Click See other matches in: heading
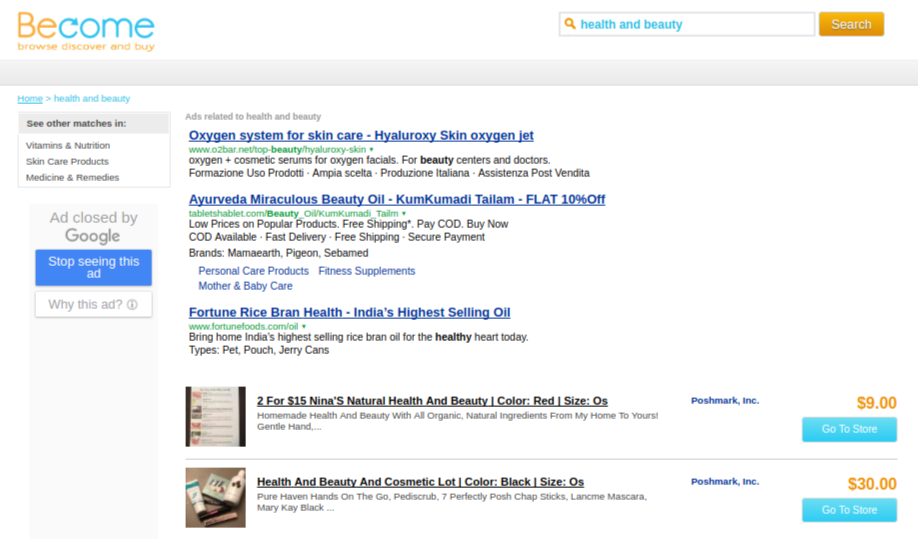This screenshot has height=539, width=918. [76, 123]
